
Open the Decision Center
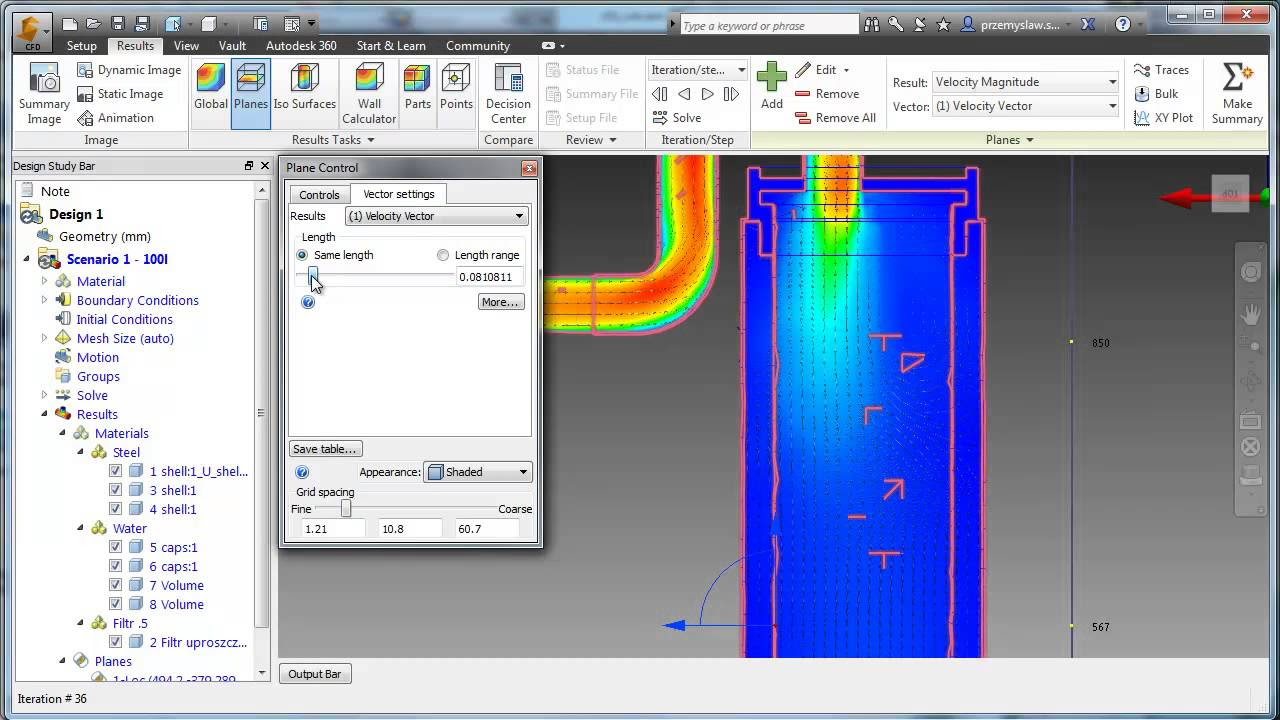[x=508, y=94]
